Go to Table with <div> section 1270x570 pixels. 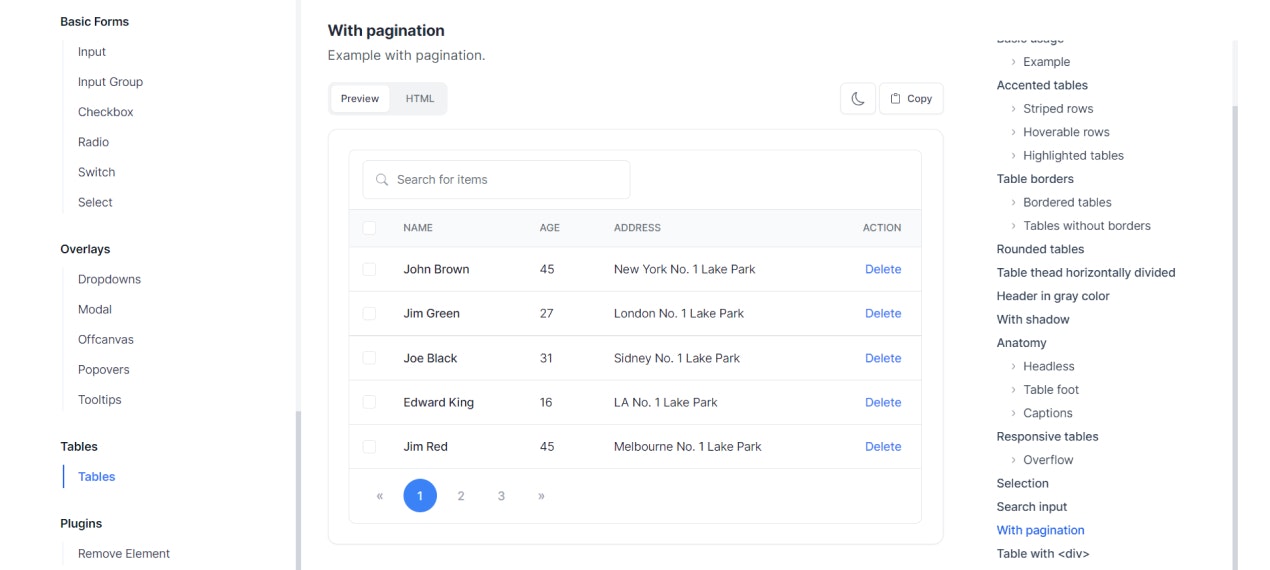tap(1043, 554)
